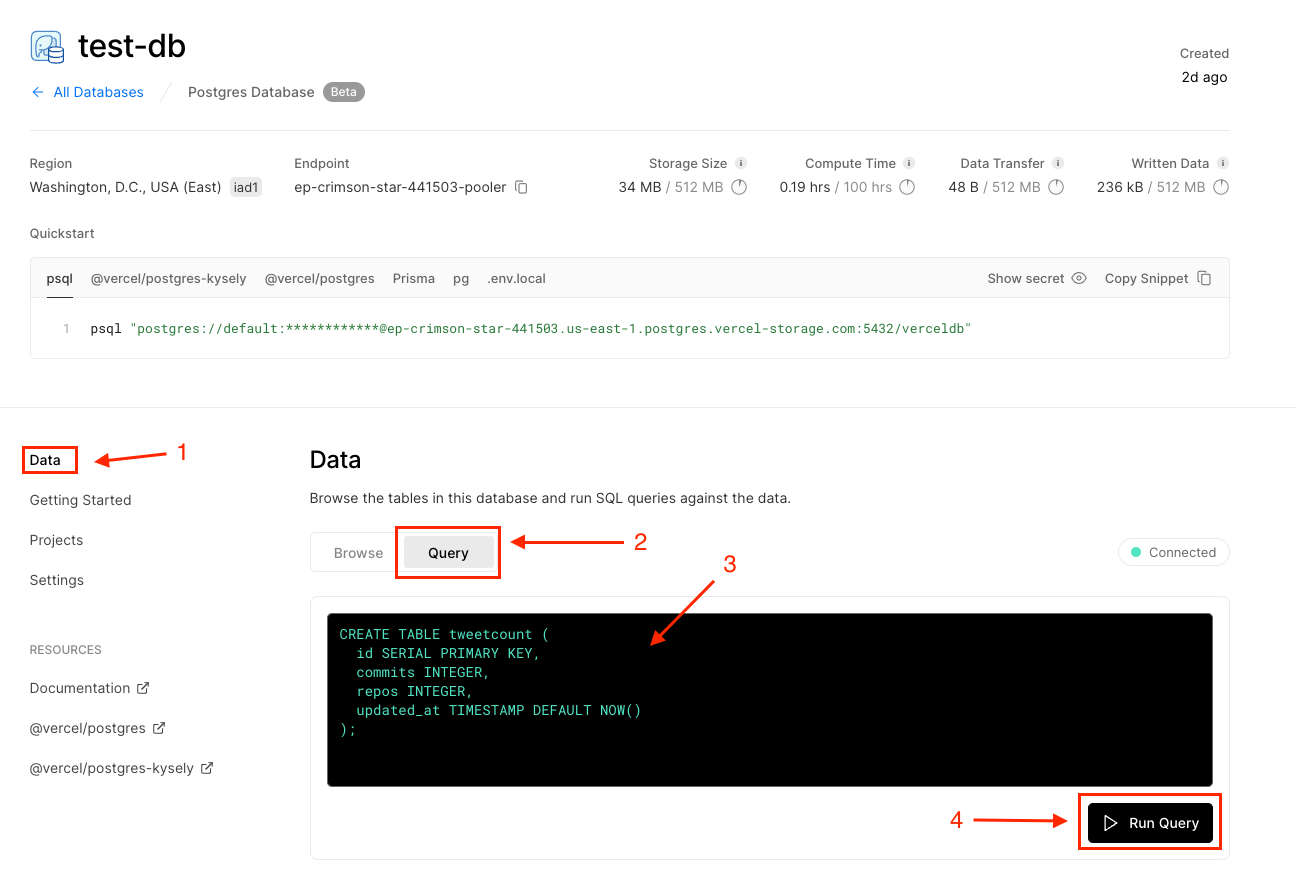Click the Storage Size usage pie indicator

coord(739,187)
